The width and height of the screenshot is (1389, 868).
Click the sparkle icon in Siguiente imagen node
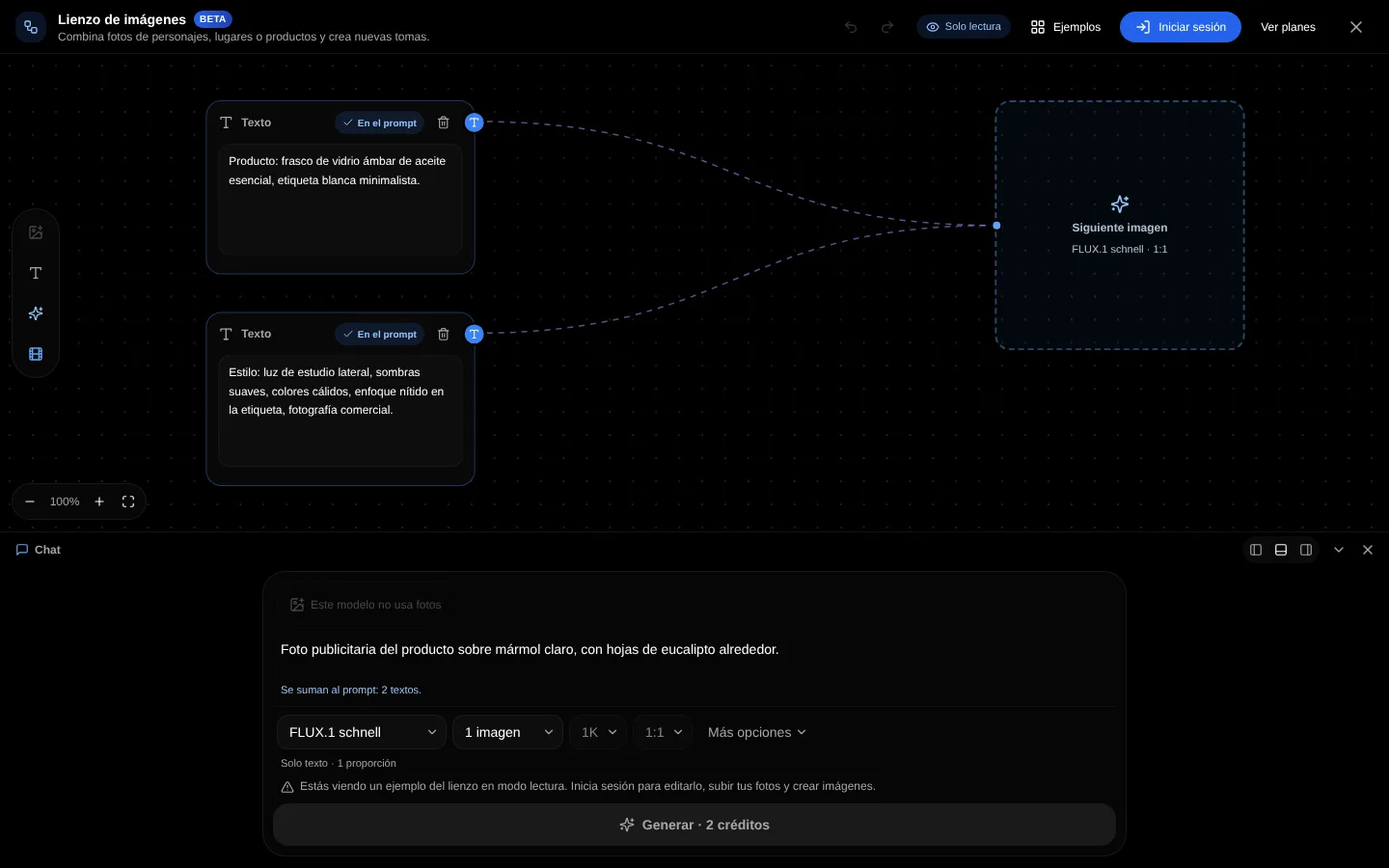(x=1120, y=203)
